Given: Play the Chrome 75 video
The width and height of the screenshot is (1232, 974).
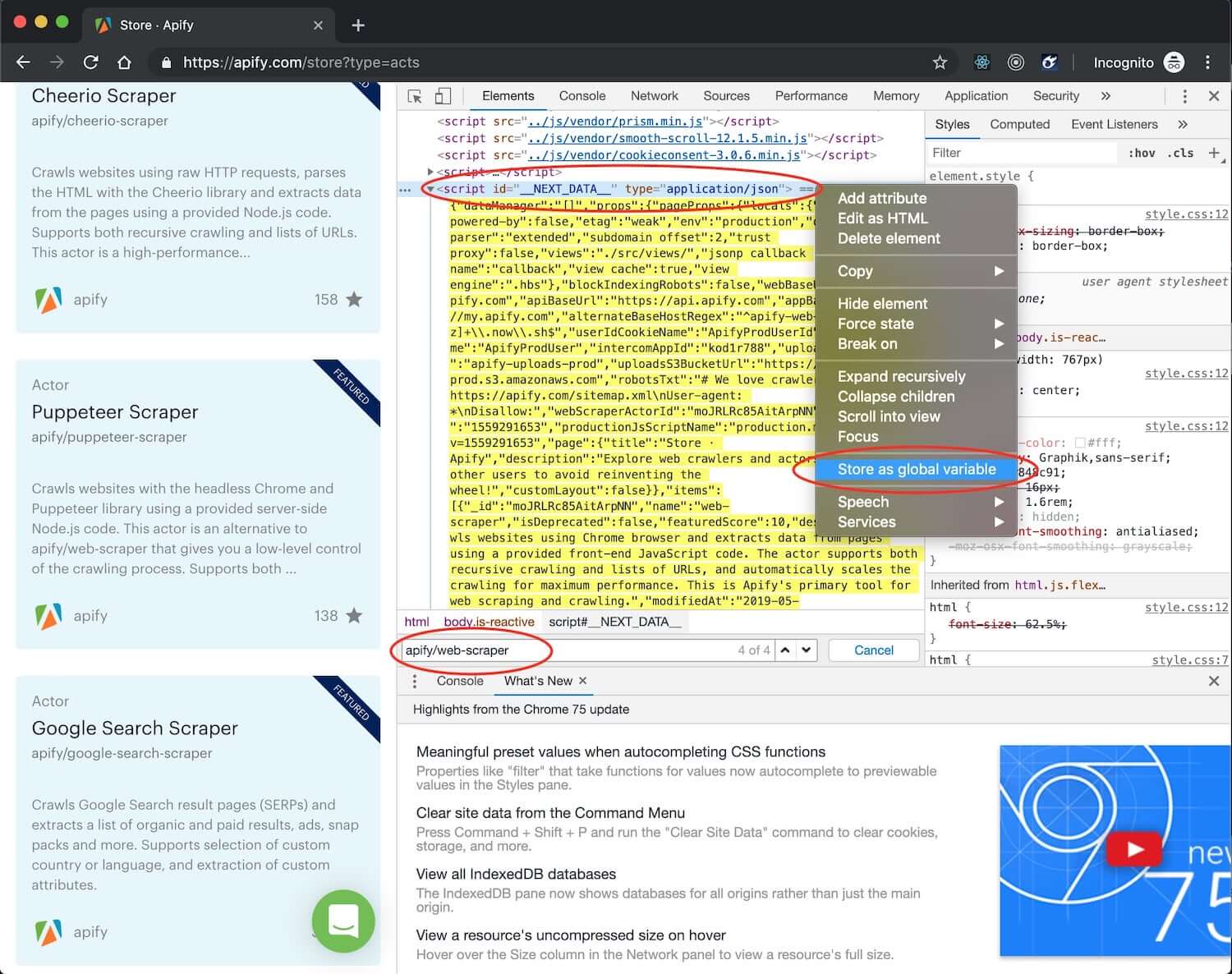Looking at the screenshot, I should point(1134,849).
